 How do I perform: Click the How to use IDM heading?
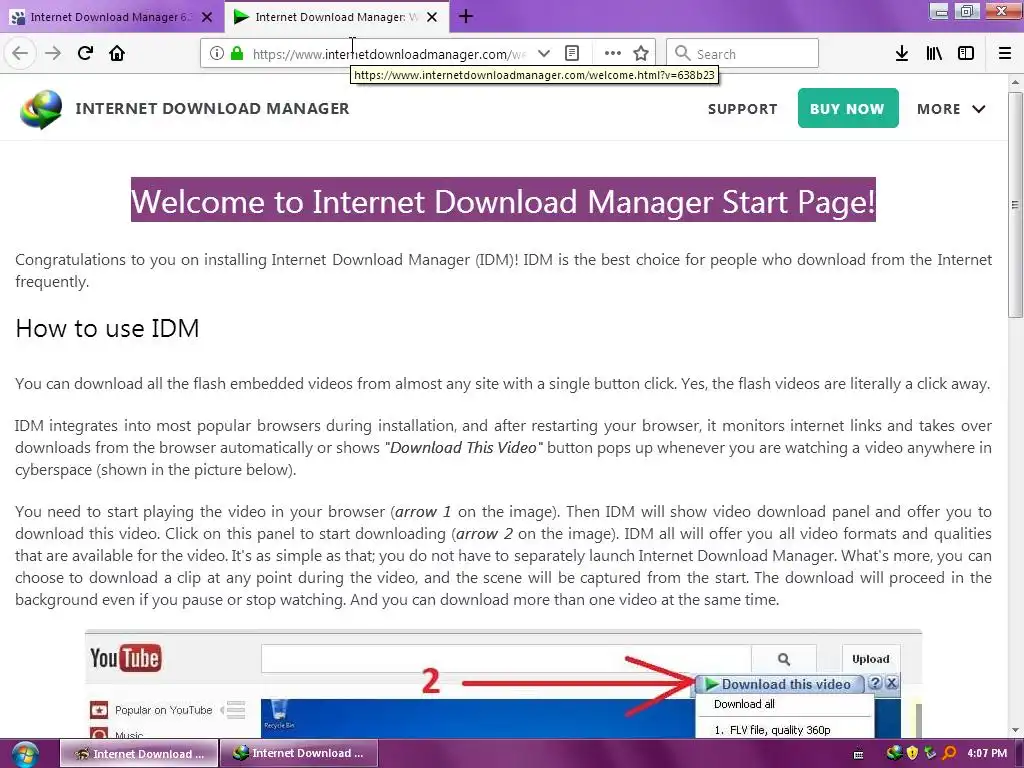point(107,328)
